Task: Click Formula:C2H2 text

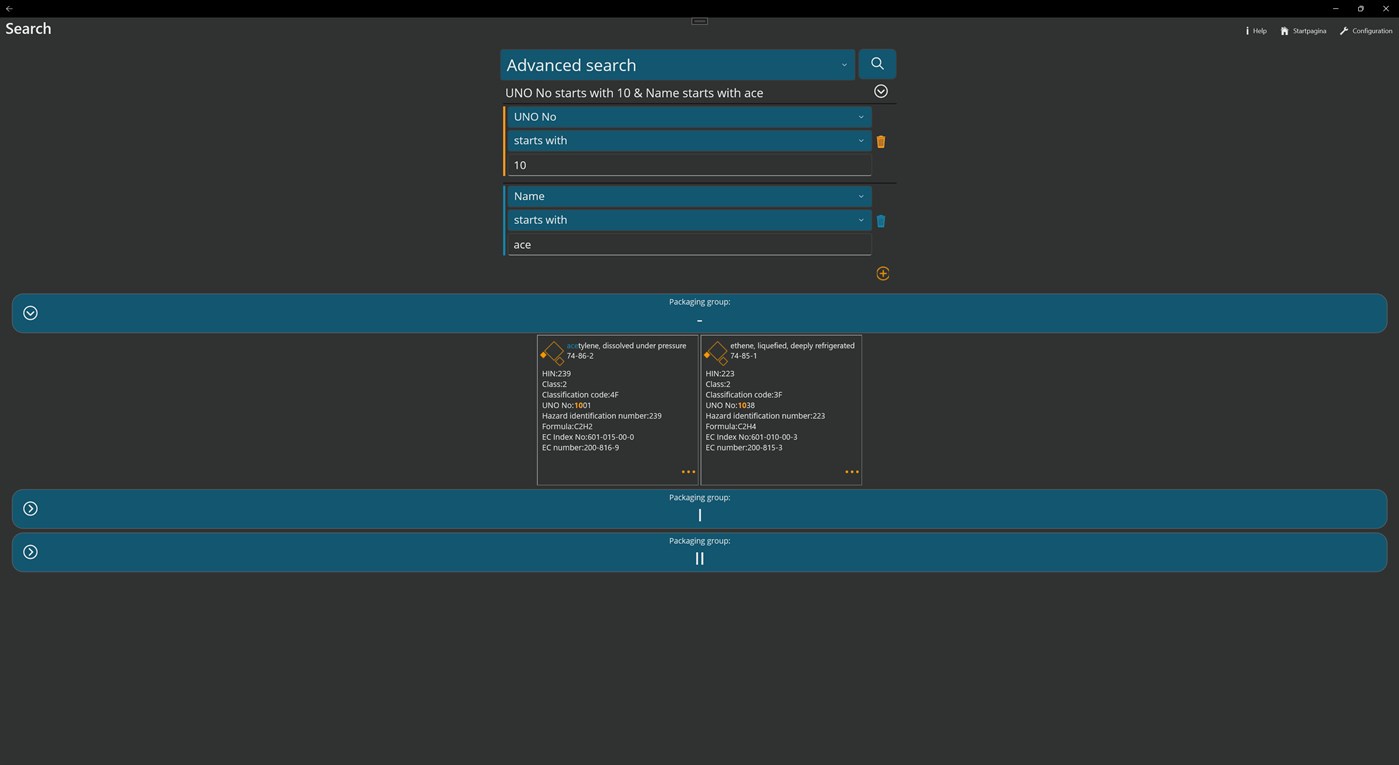Action: tap(567, 426)
